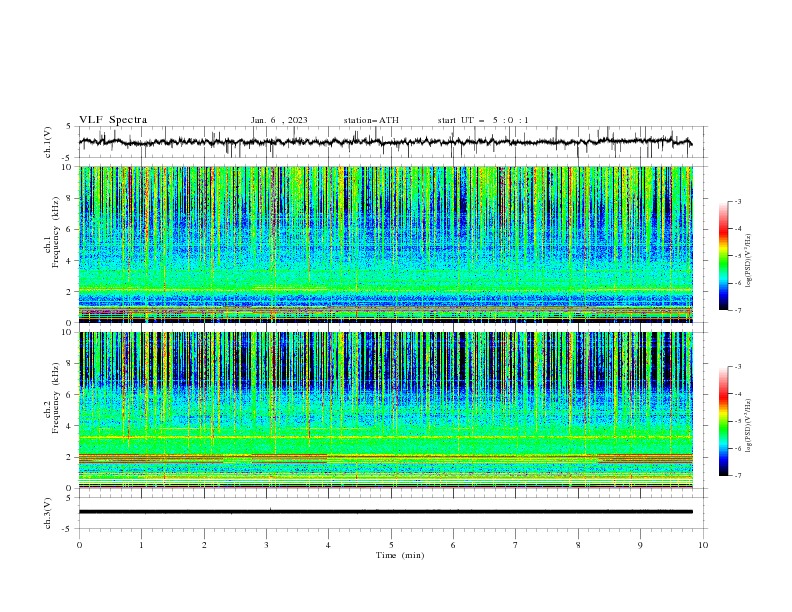792x612 pixels.
Task: Click the ch.2 spectrogram color scale bar
Action: 723,421
